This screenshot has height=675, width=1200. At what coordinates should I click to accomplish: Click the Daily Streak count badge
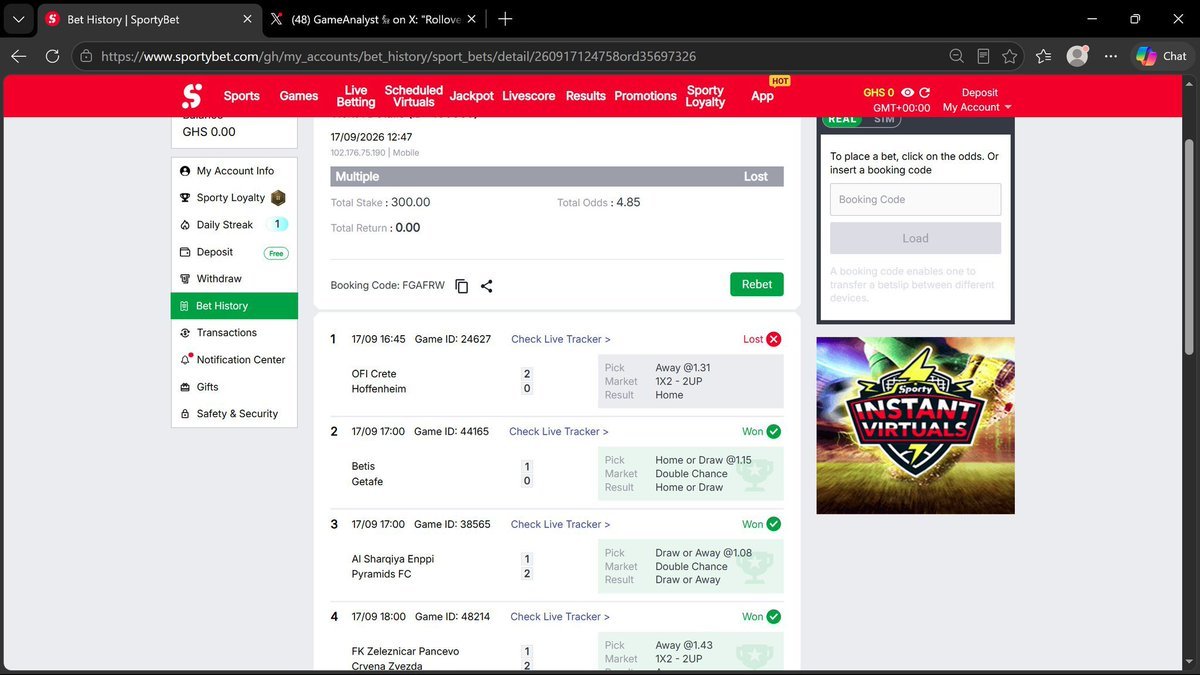[x=278, y=225]
